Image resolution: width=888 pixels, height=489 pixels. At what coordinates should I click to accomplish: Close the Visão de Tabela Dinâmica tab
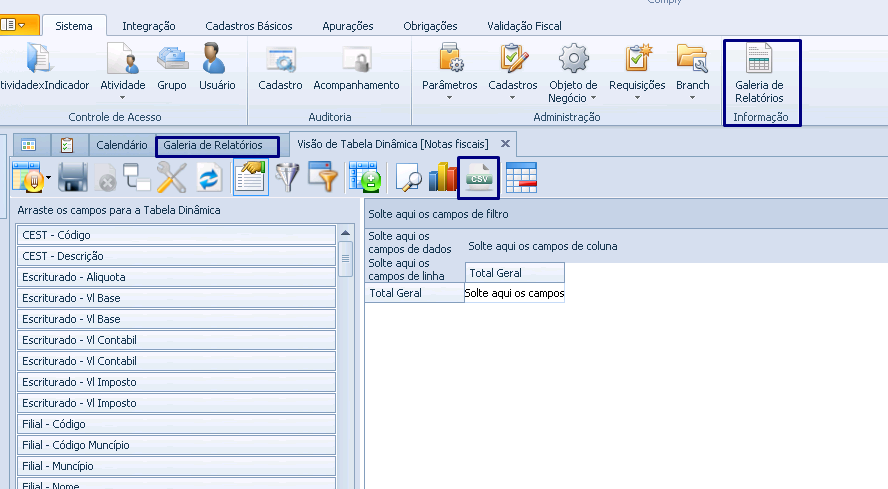(505, 144)
